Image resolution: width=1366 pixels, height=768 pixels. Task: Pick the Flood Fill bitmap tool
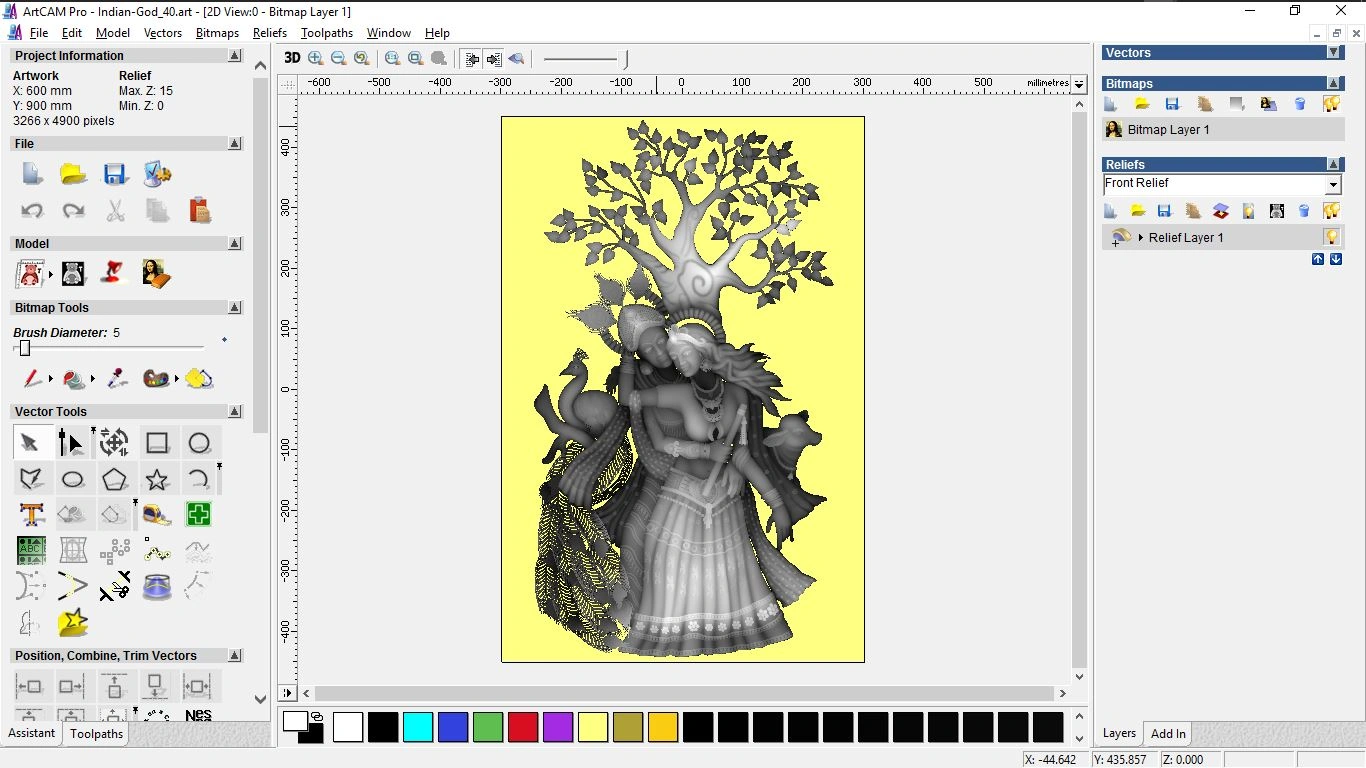point(73,379)
